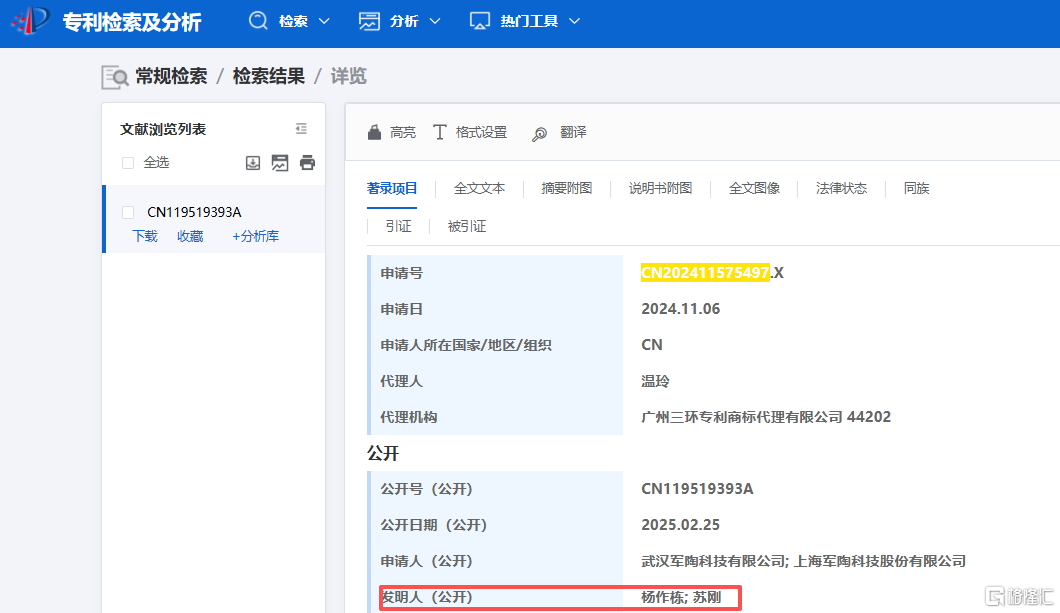The image size is (1060, 613).
Task: Click the application date 2024.11.06
Action: pos(681,309)
